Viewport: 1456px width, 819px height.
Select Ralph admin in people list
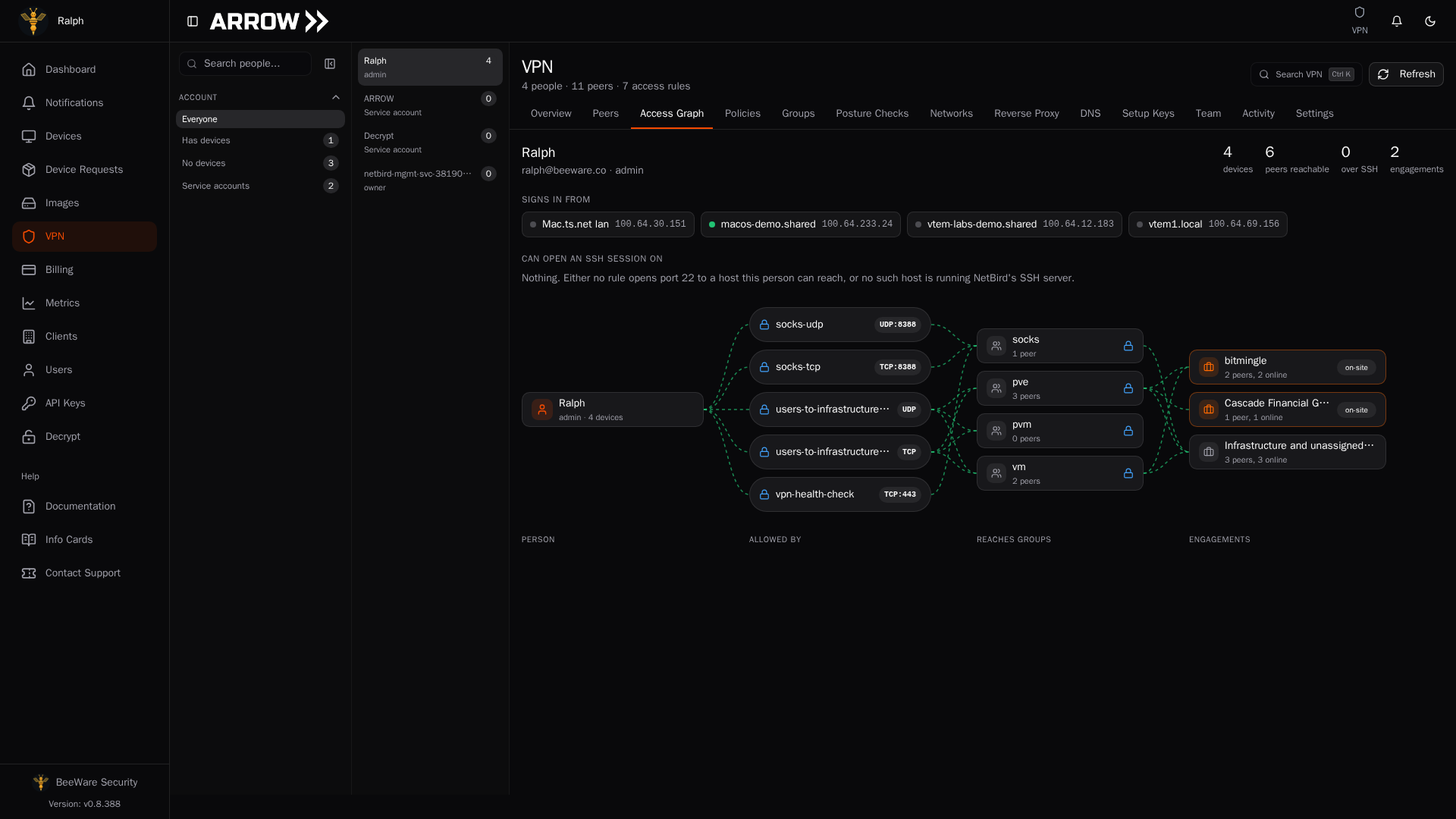(430, 67)
